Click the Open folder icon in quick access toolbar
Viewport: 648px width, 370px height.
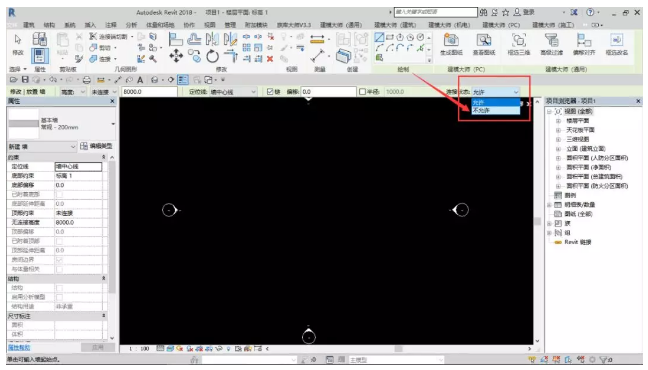tap(14, 79)
